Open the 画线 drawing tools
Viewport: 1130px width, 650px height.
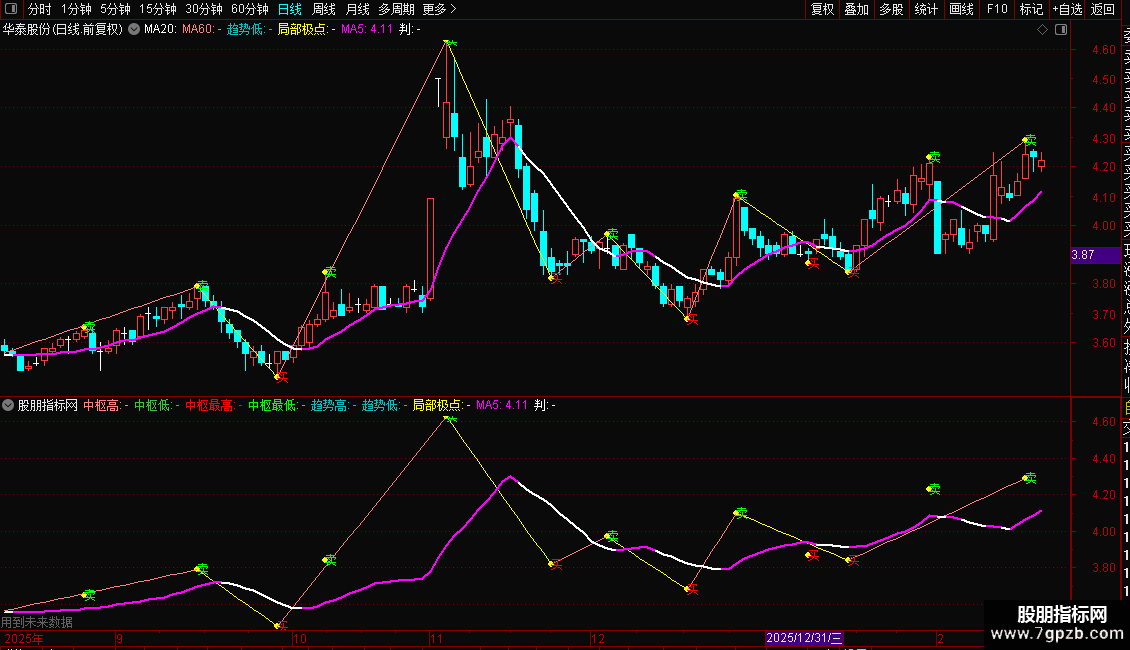[x=961, y=9]
